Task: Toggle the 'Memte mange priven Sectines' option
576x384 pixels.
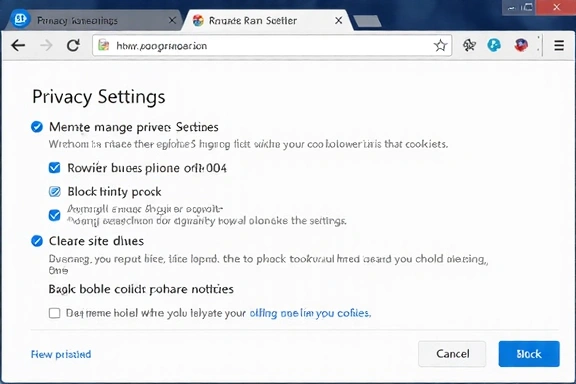Action: [37, 127]
